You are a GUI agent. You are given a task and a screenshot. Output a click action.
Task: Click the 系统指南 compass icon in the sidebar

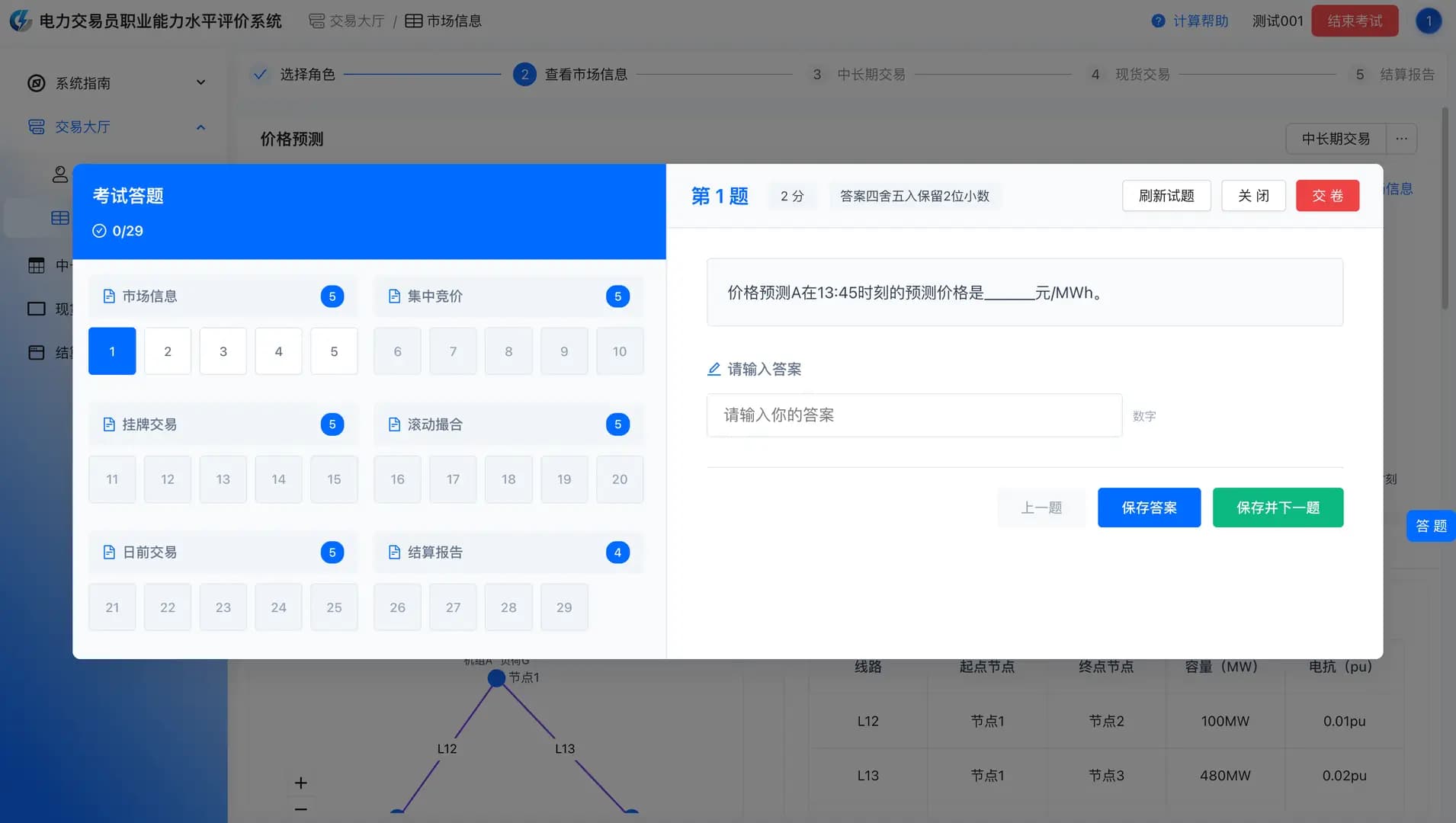[x=37, y=83]
